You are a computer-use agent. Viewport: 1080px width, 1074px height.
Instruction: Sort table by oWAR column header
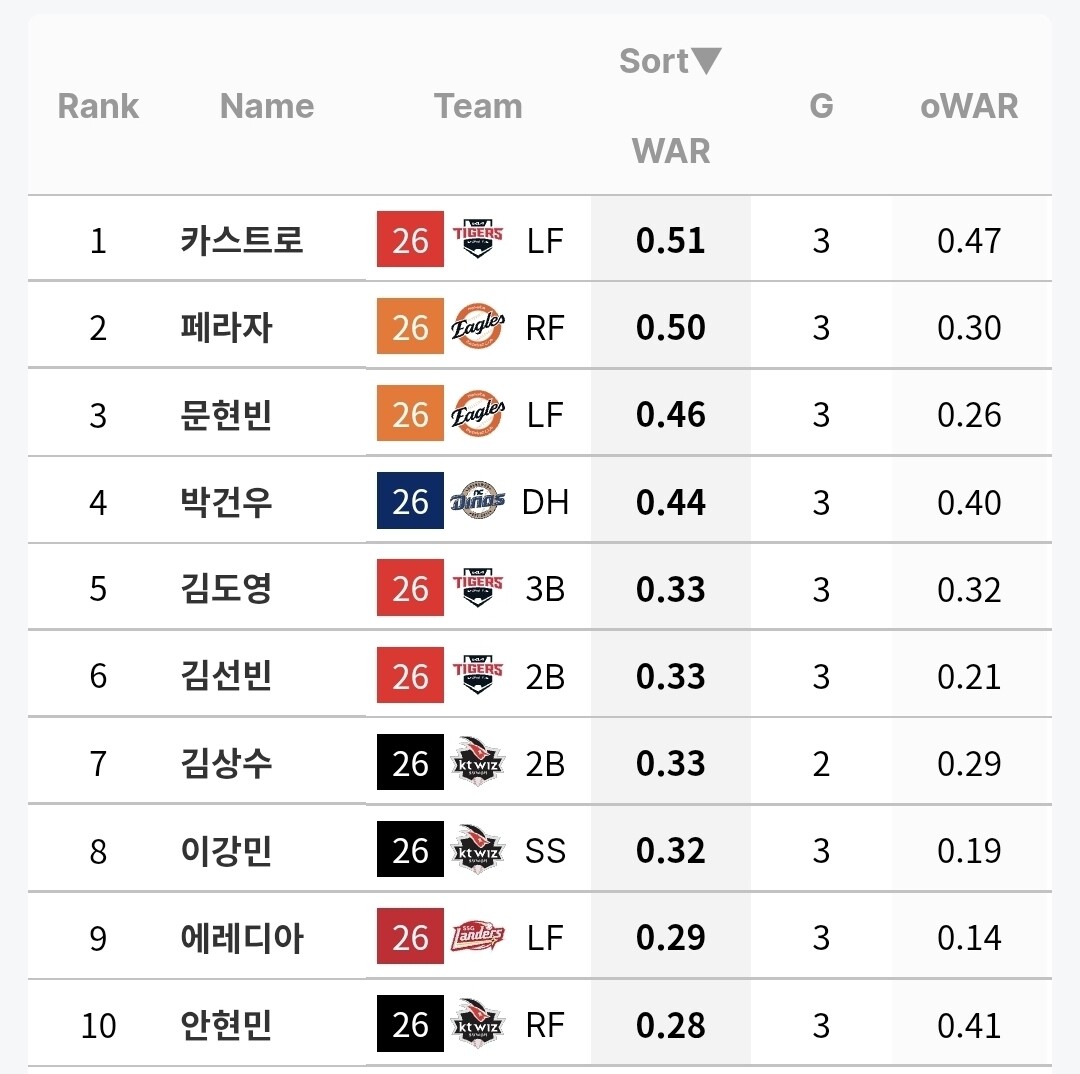point(969,106)
